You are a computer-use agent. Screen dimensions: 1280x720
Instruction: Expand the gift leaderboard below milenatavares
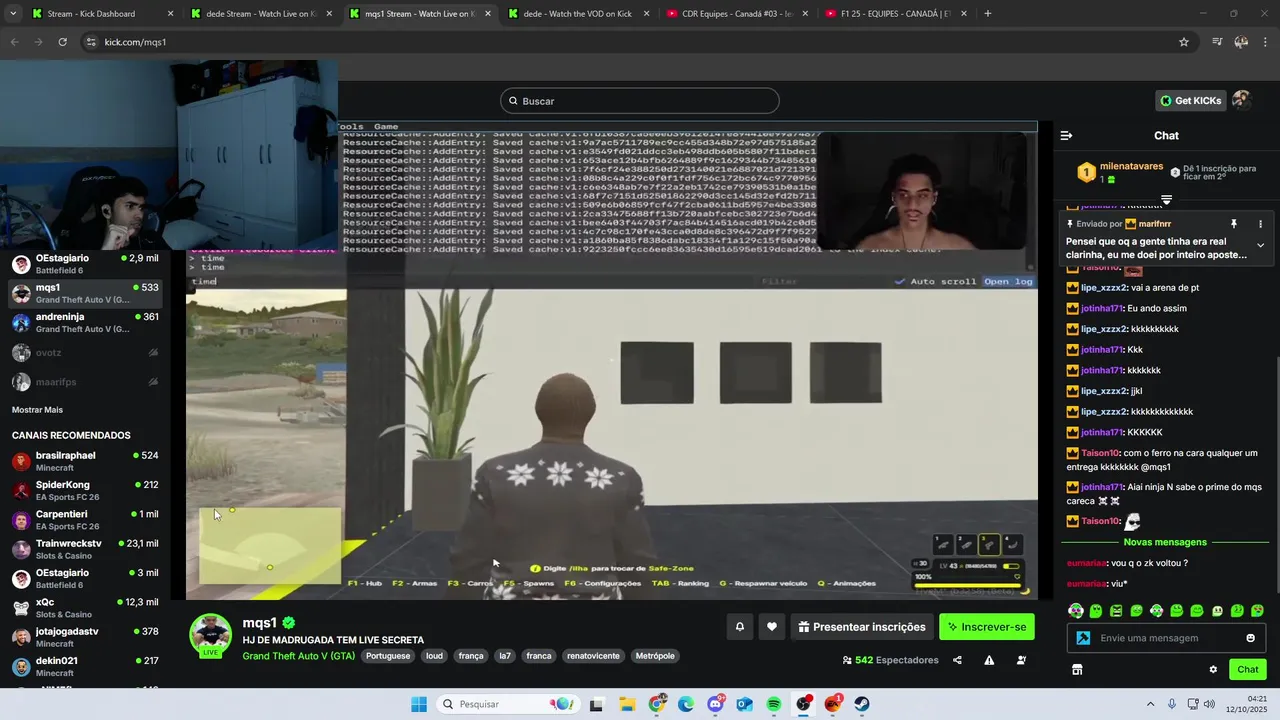(1166, 200)
